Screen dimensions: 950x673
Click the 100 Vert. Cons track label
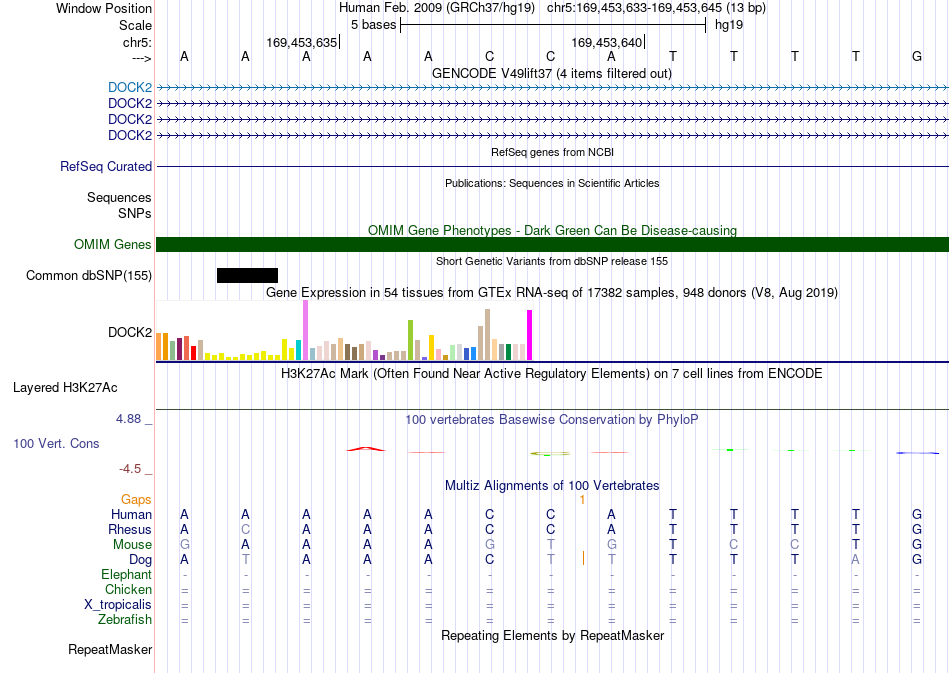point(56,443)
